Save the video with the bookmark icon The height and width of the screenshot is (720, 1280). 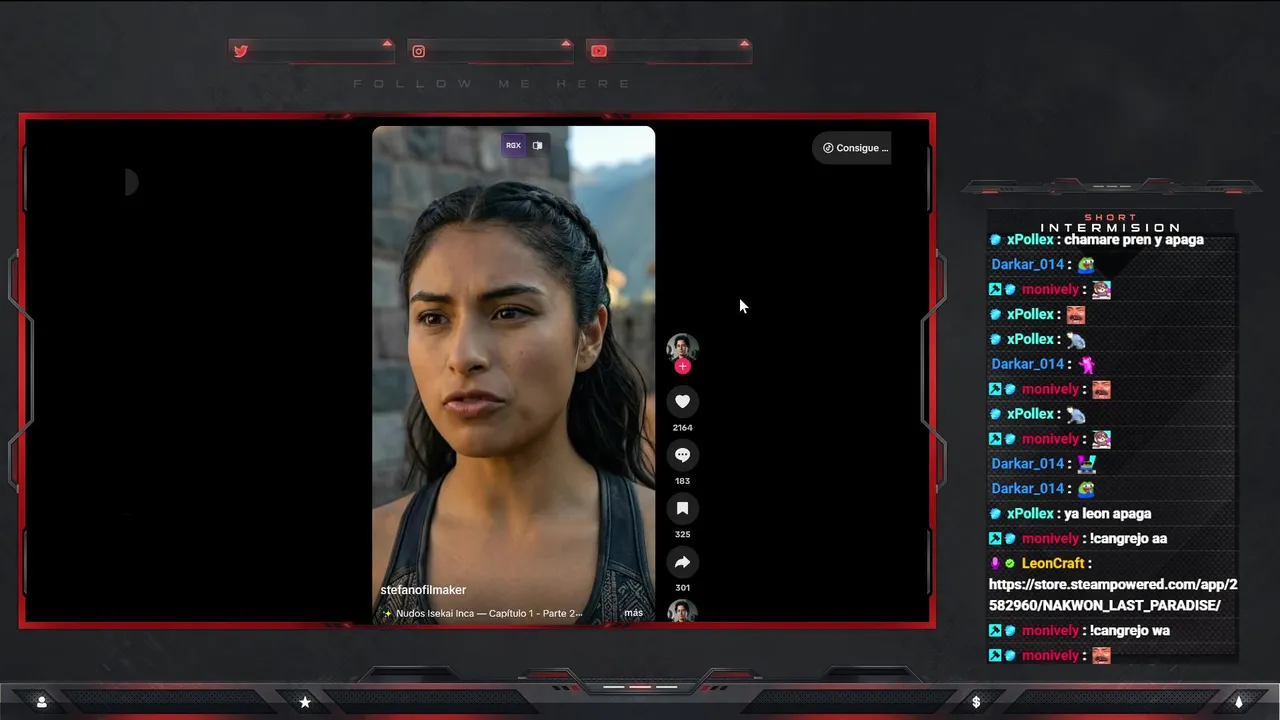click(682, 508)
